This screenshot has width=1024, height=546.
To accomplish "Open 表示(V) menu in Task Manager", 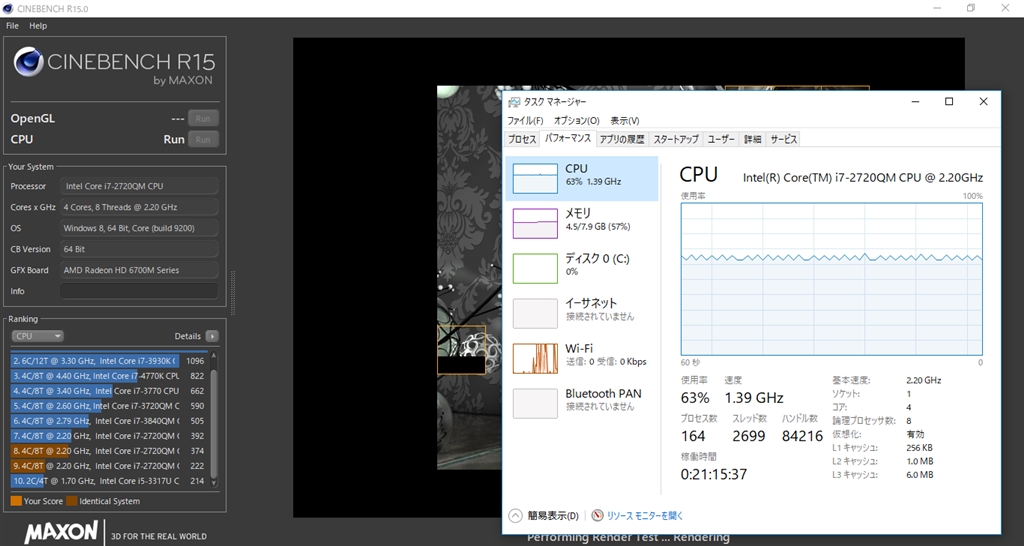I will (624, 120).
